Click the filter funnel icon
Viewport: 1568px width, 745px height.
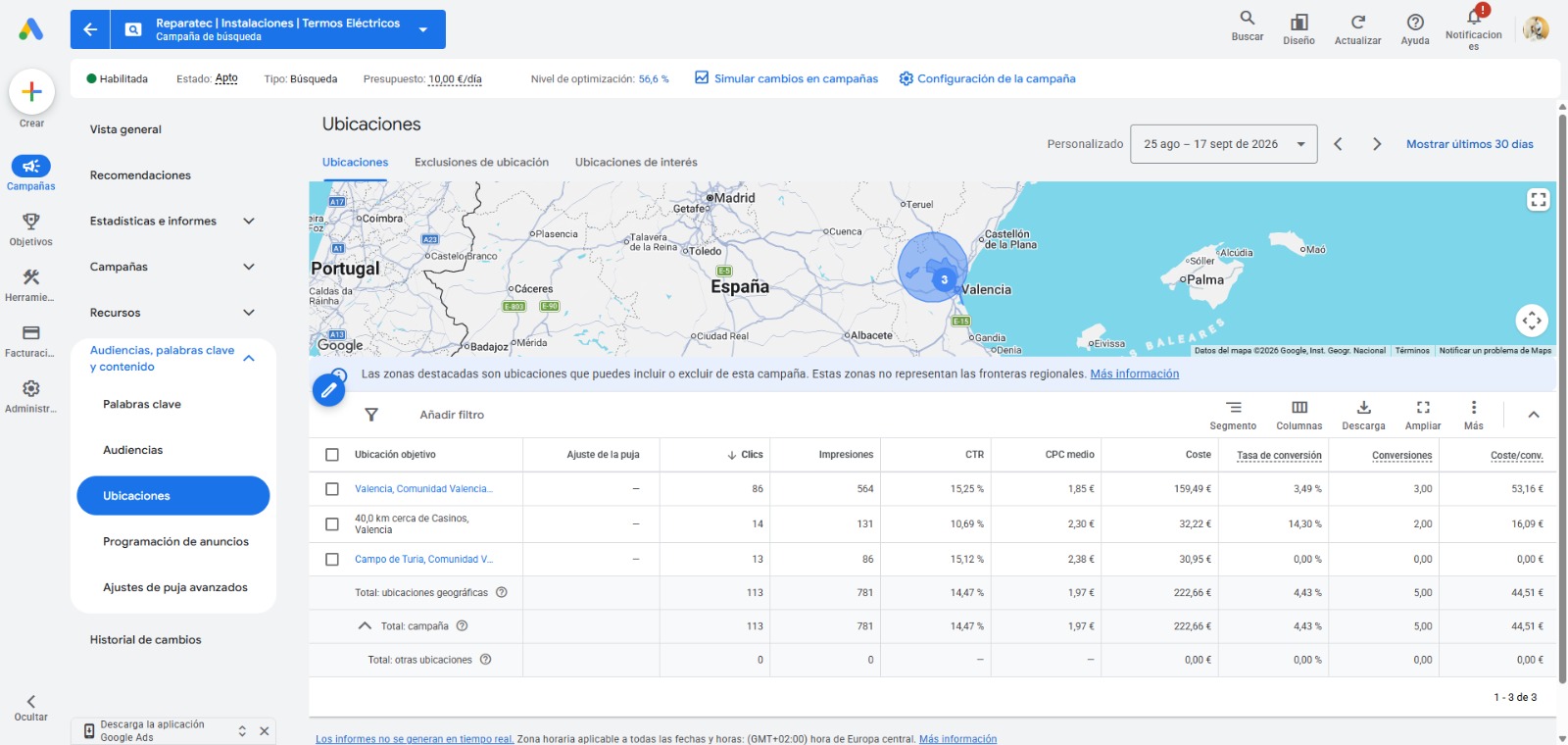(371, 415)
